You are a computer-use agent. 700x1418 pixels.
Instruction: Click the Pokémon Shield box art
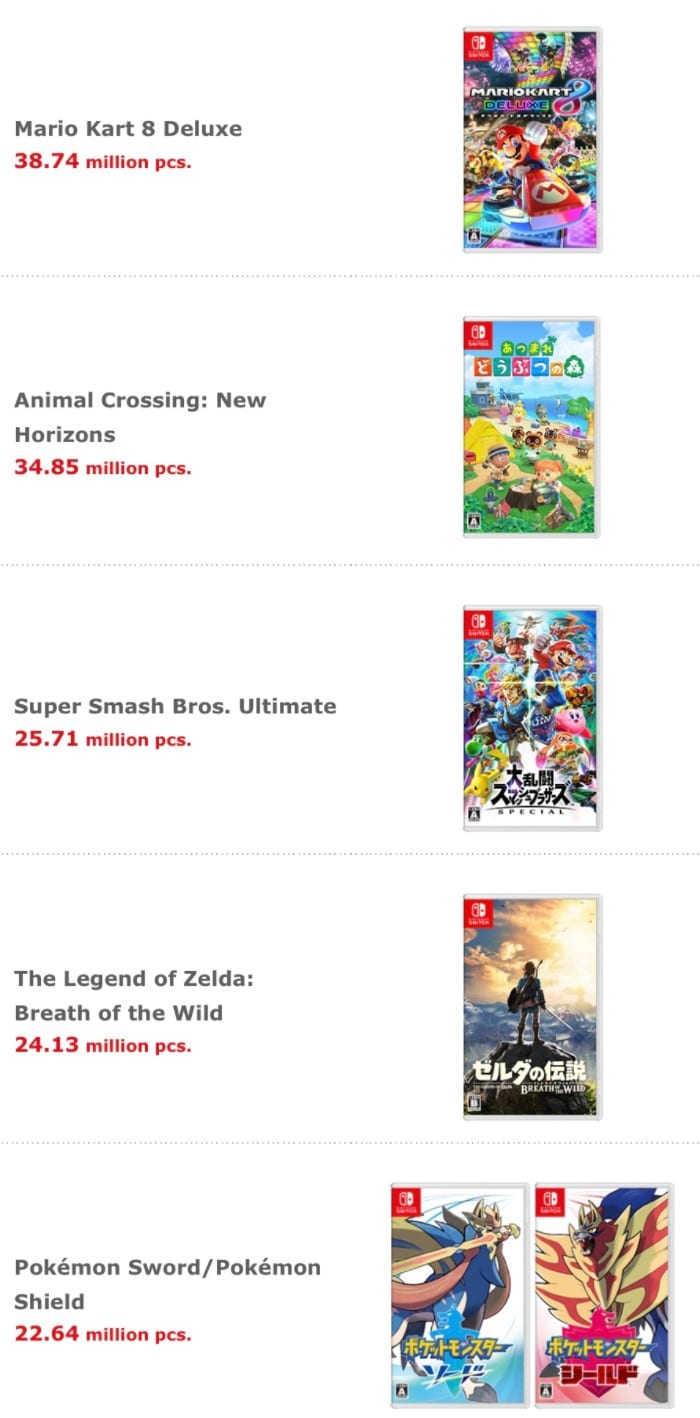604,1295
